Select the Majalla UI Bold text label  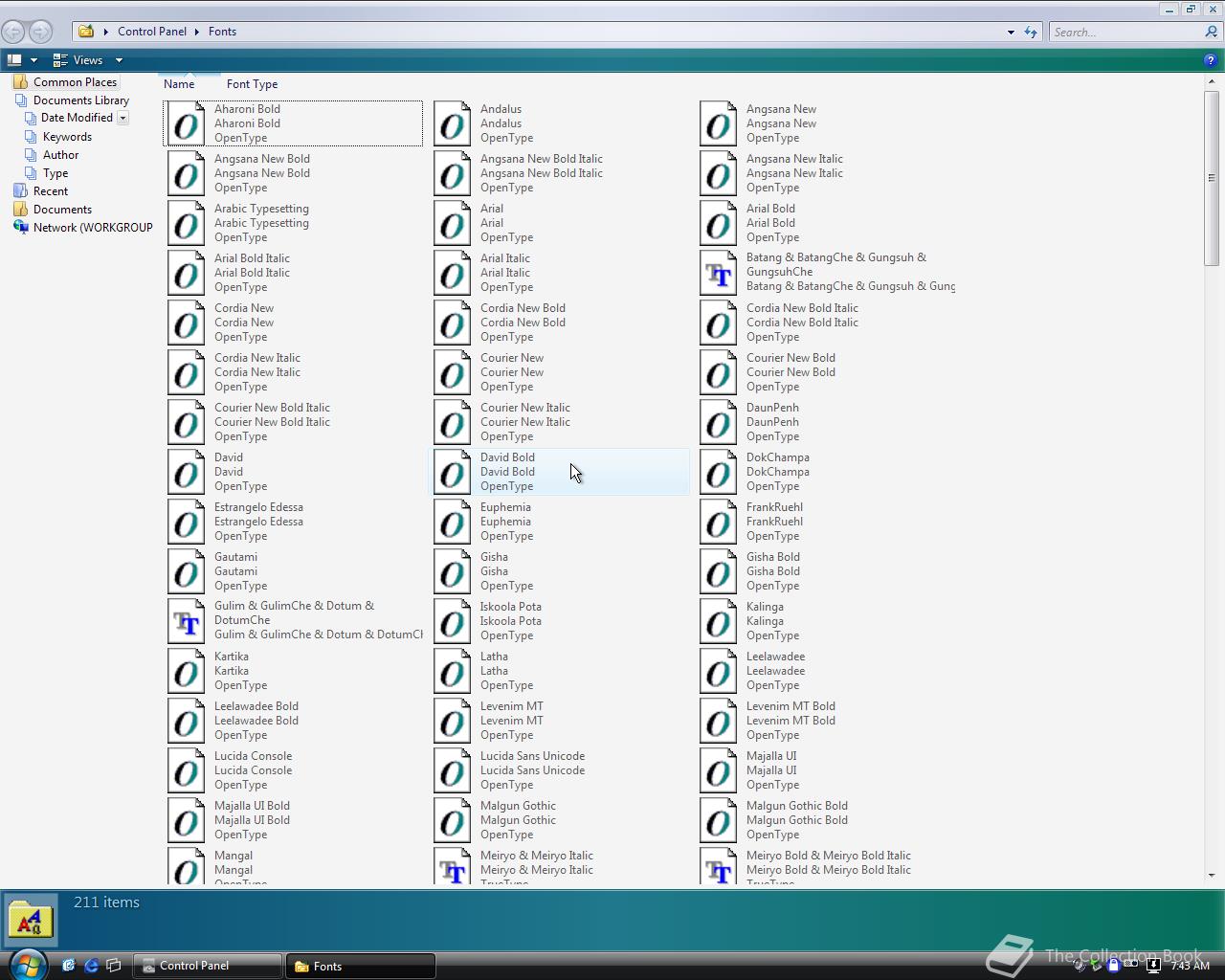point(252,806)
